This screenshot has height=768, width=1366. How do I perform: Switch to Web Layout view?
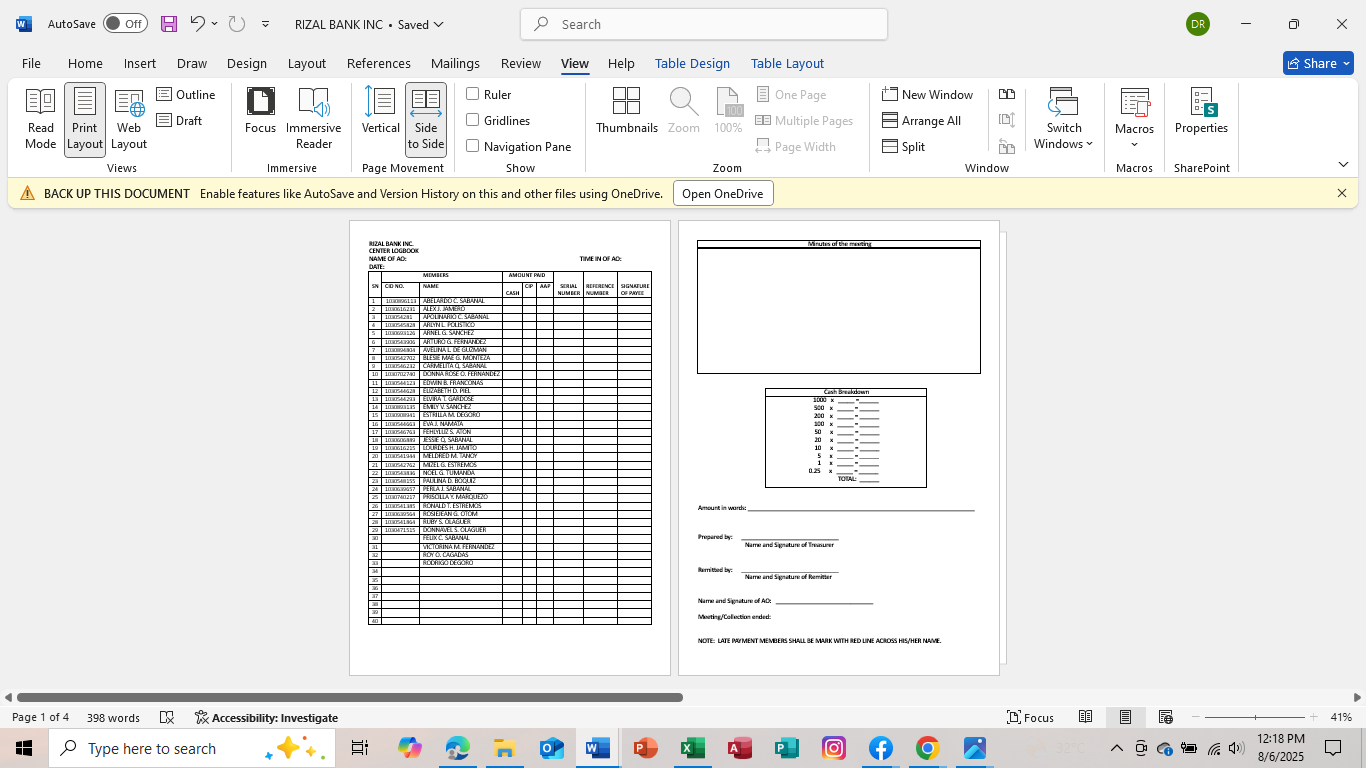tap(129, 118)
